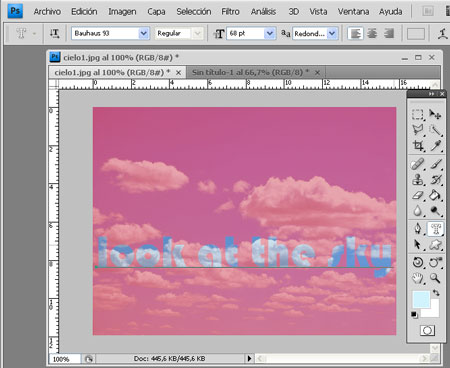Open the status bar info arrow menu
Screen dimensions: 450x368
coord(249,359)
